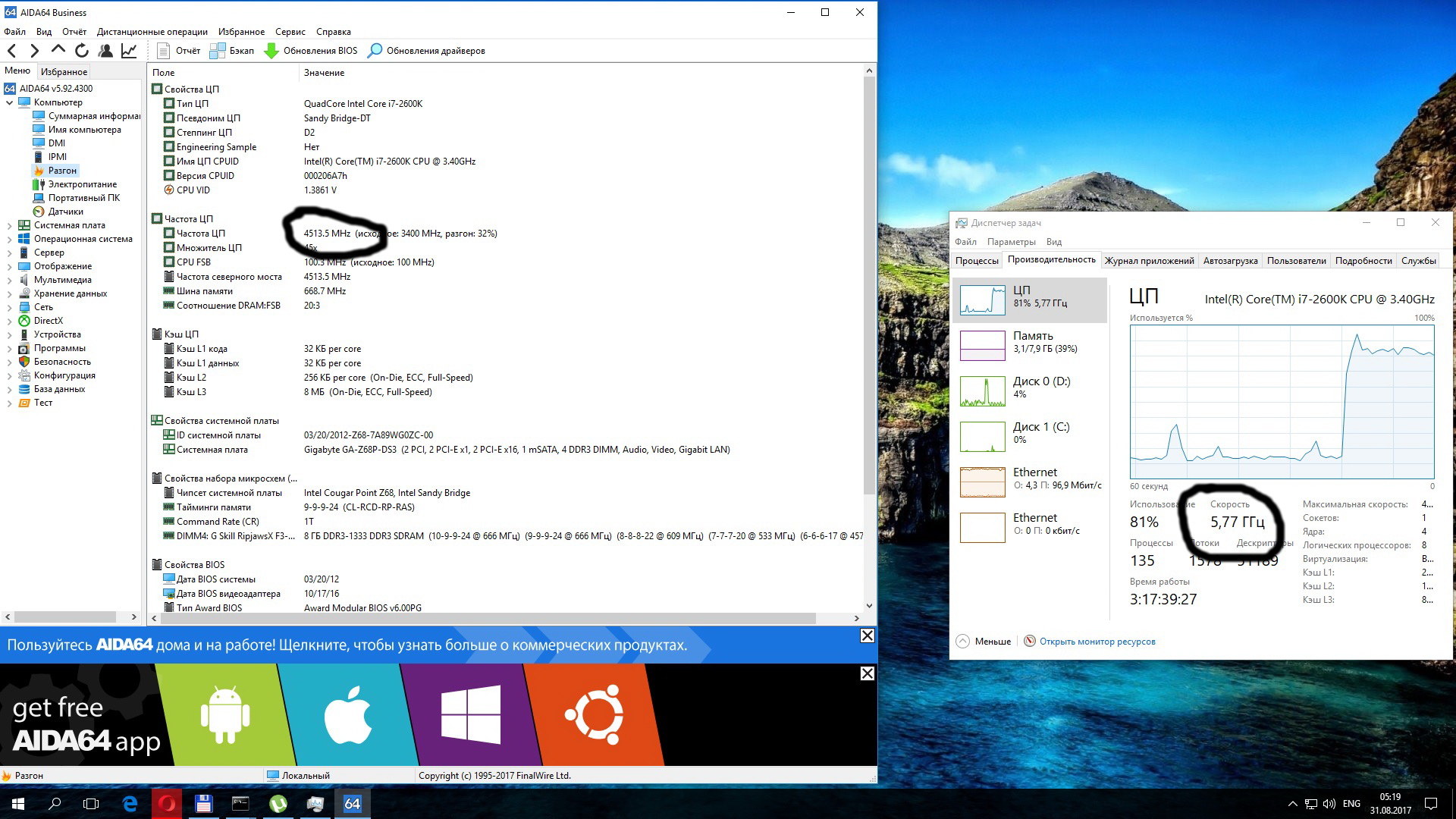Viewport: 1456px width, 819px height.
Task: Open the Сервис menu
Action: point(290,32)
